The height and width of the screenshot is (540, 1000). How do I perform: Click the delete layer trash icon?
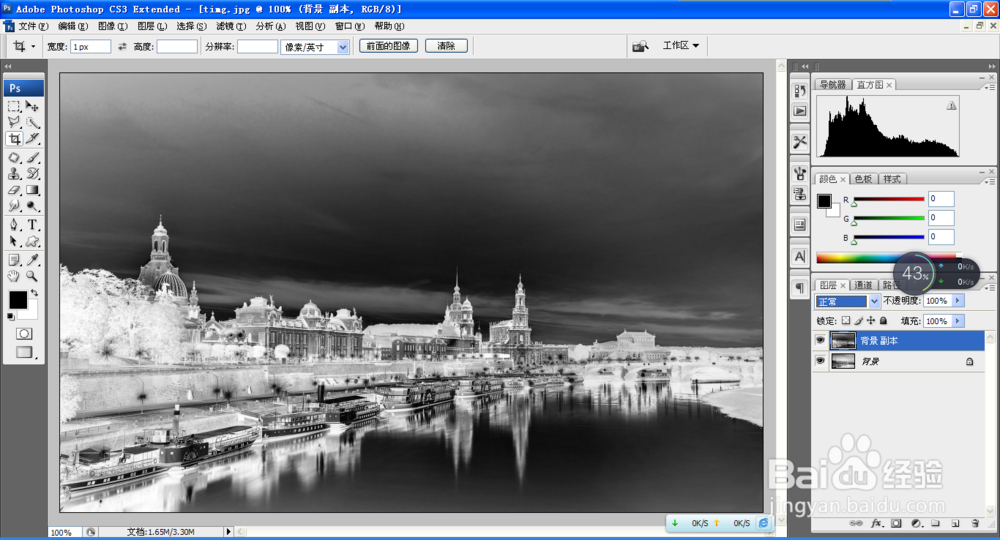coord(975,523)
